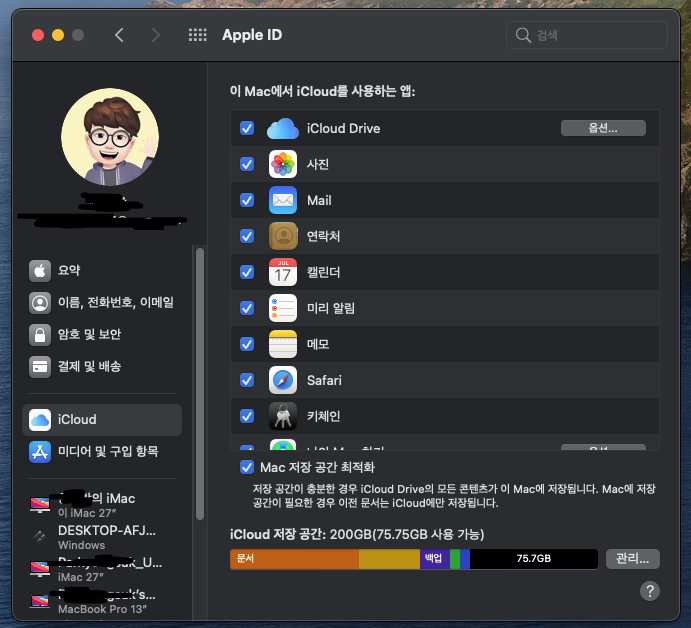Image resolution: width=691 pixels, height=628 pixels.
Task: Uncheck the Mail checkbox
Action: (x=247, y=200)
